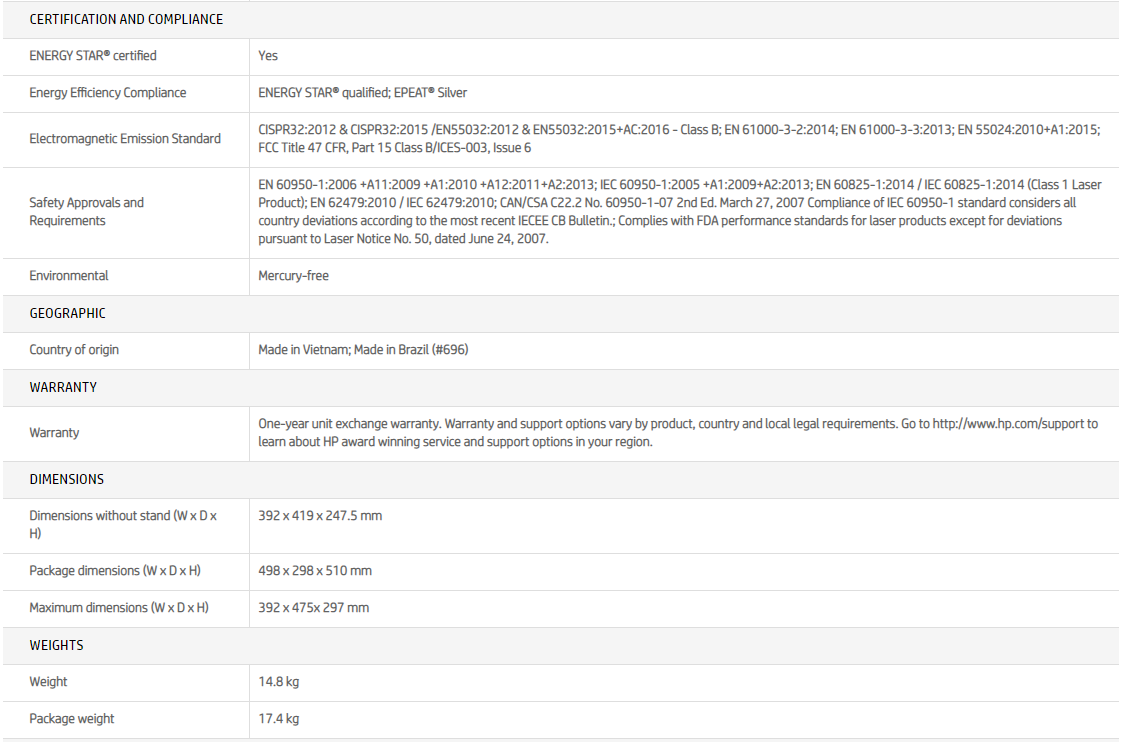Select the Mercury-free environmental value

(x=293, y=276)
